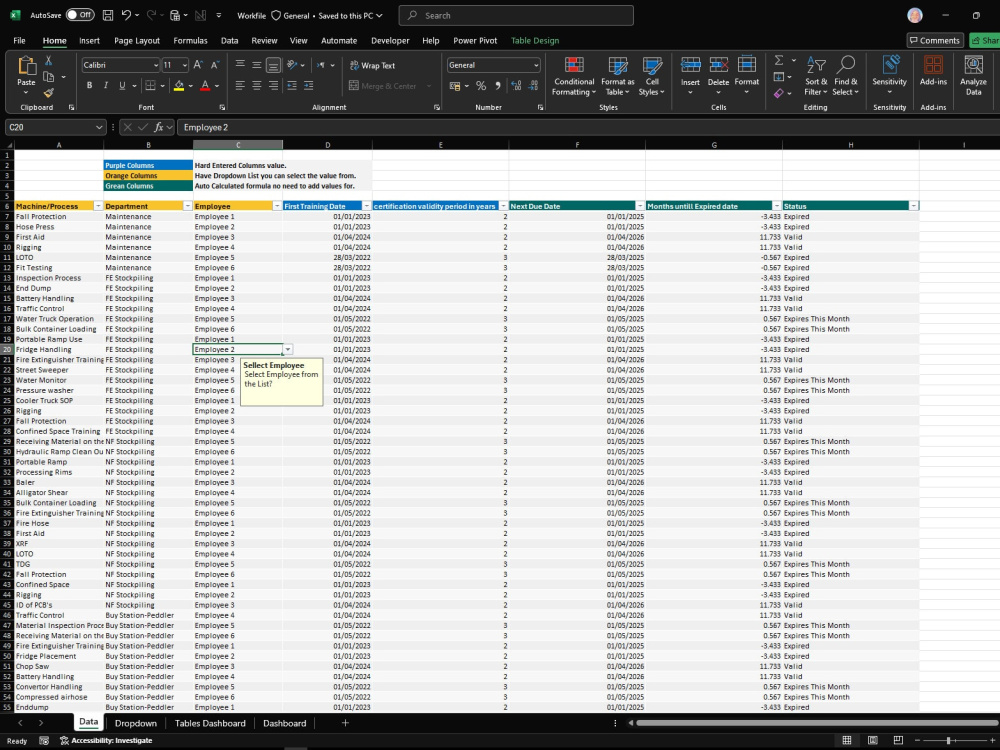Viewport: 1000px width, 750px height.
Task: Click the Decrease Decimal icon
Action: [x=533, y=85]
